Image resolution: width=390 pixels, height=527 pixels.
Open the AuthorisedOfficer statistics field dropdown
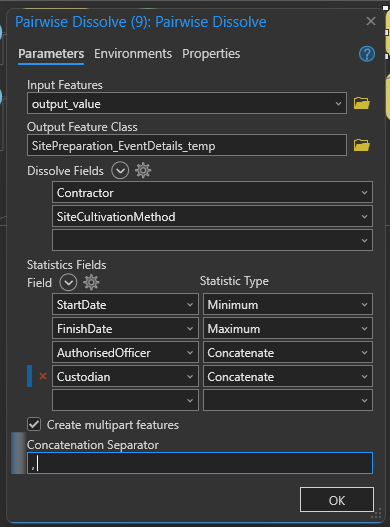[125, 352]
